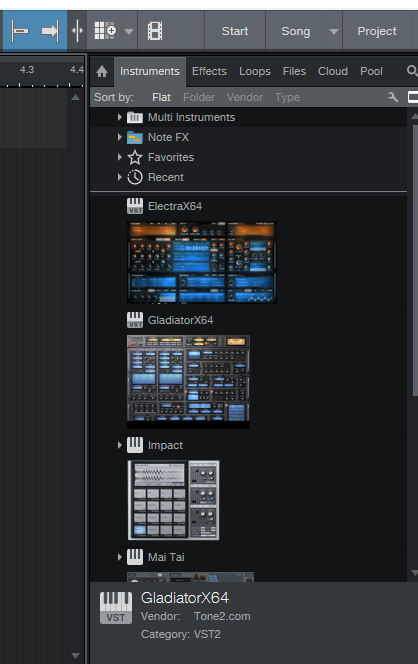Open the video player film icon

[155, 31]
